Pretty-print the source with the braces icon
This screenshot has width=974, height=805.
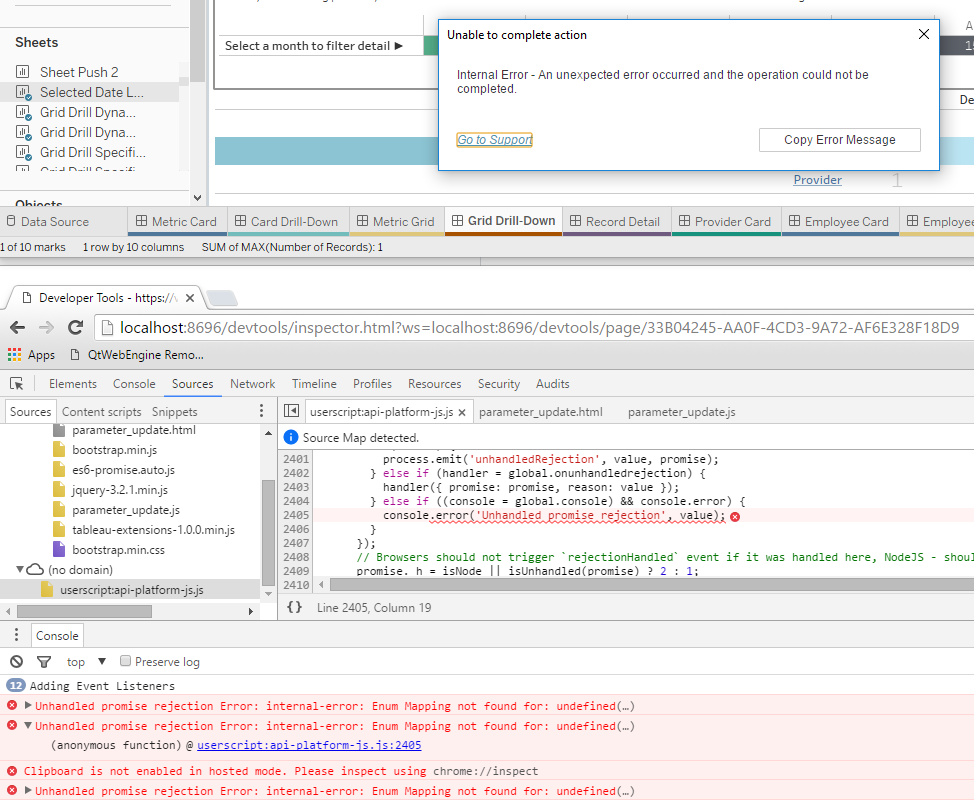pos(294,607)
